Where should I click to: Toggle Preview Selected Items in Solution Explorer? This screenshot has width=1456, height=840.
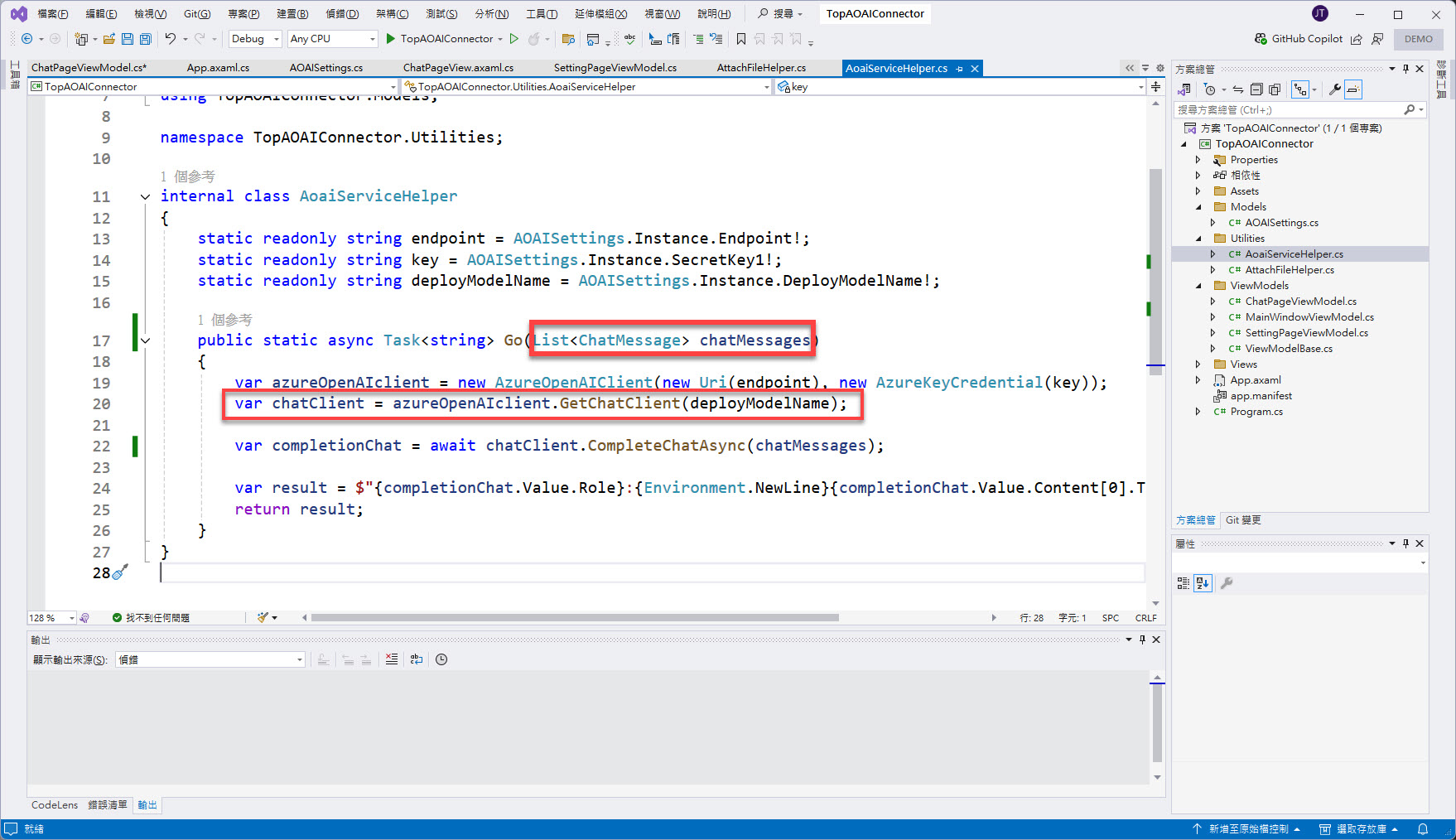pyautogui.click(x=1353, y=89)
